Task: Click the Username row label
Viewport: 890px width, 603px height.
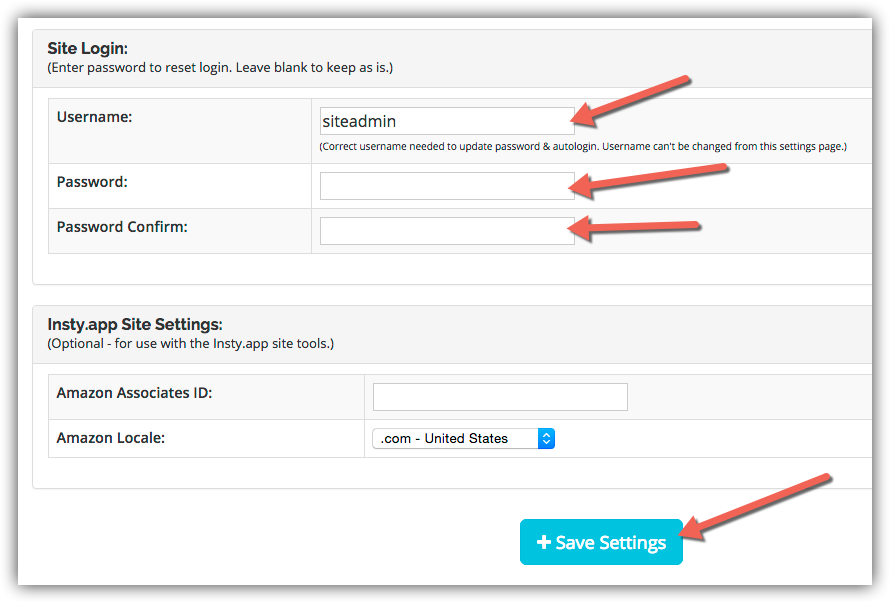Action: click(x=94, y=117)
